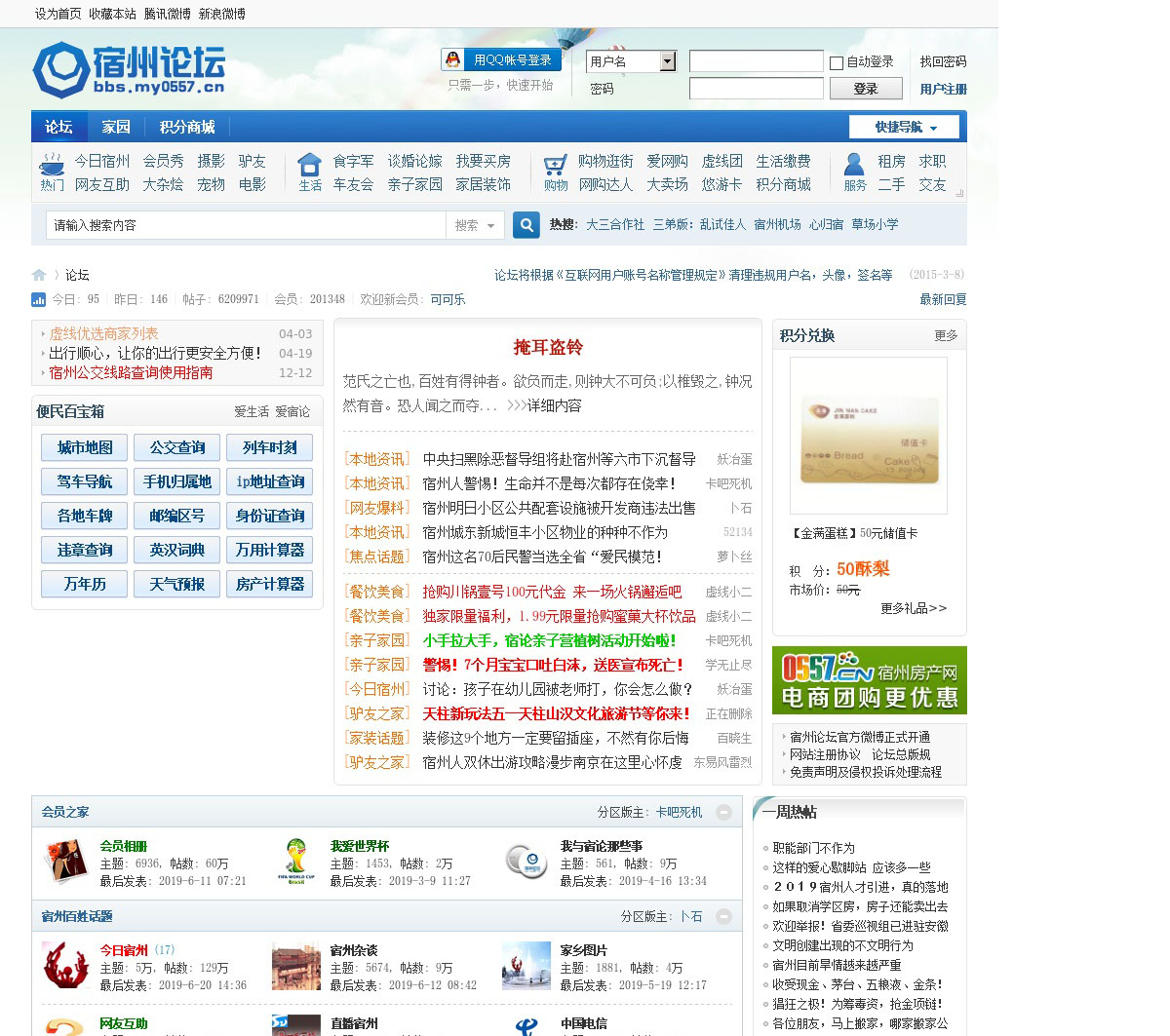Click 收藏本站 in top bar
This screenshot has width=1170, height=1036.
pos(113,14)
